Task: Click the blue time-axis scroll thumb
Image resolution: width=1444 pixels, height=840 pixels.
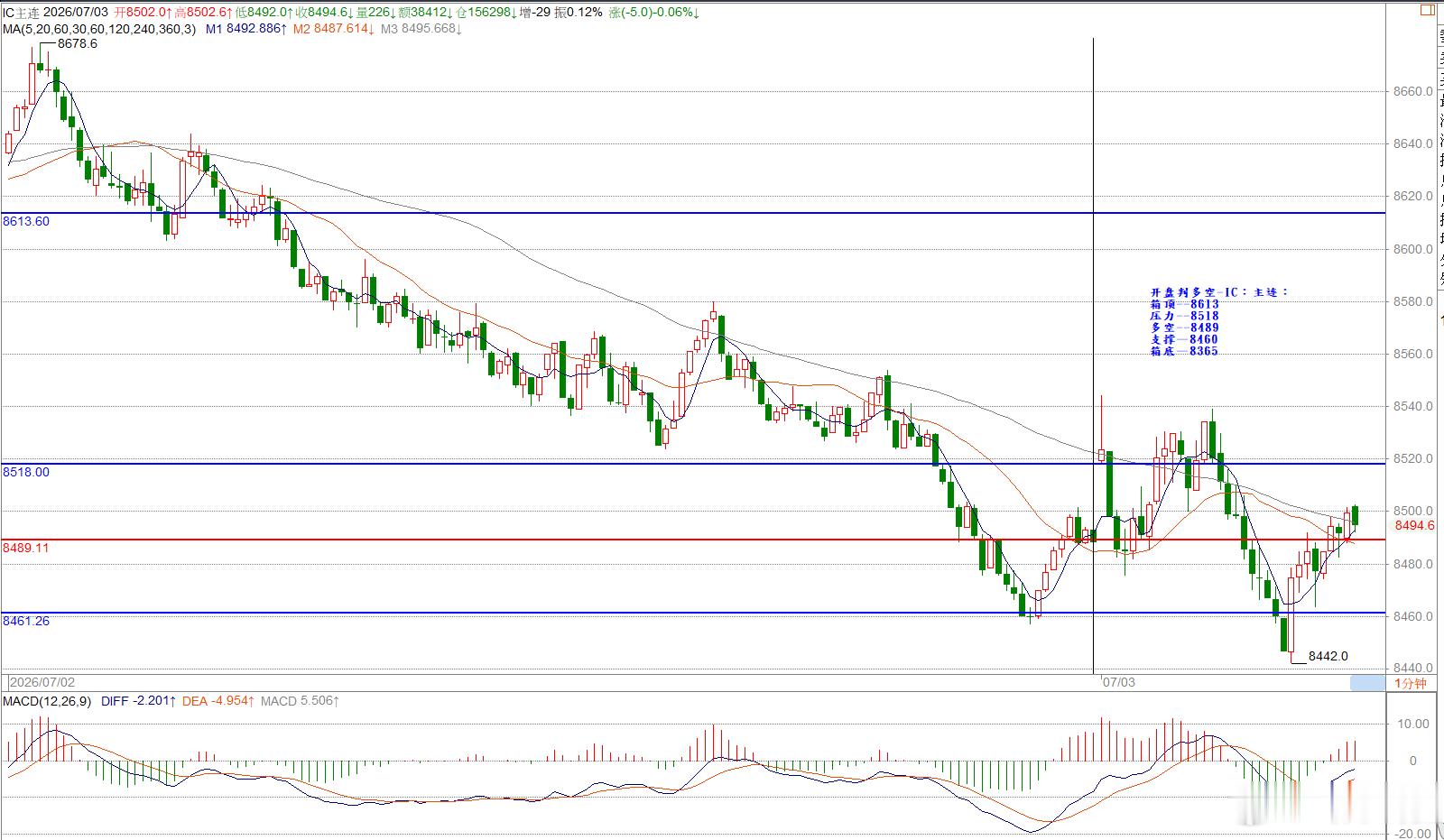Action: coord(1367,683)
